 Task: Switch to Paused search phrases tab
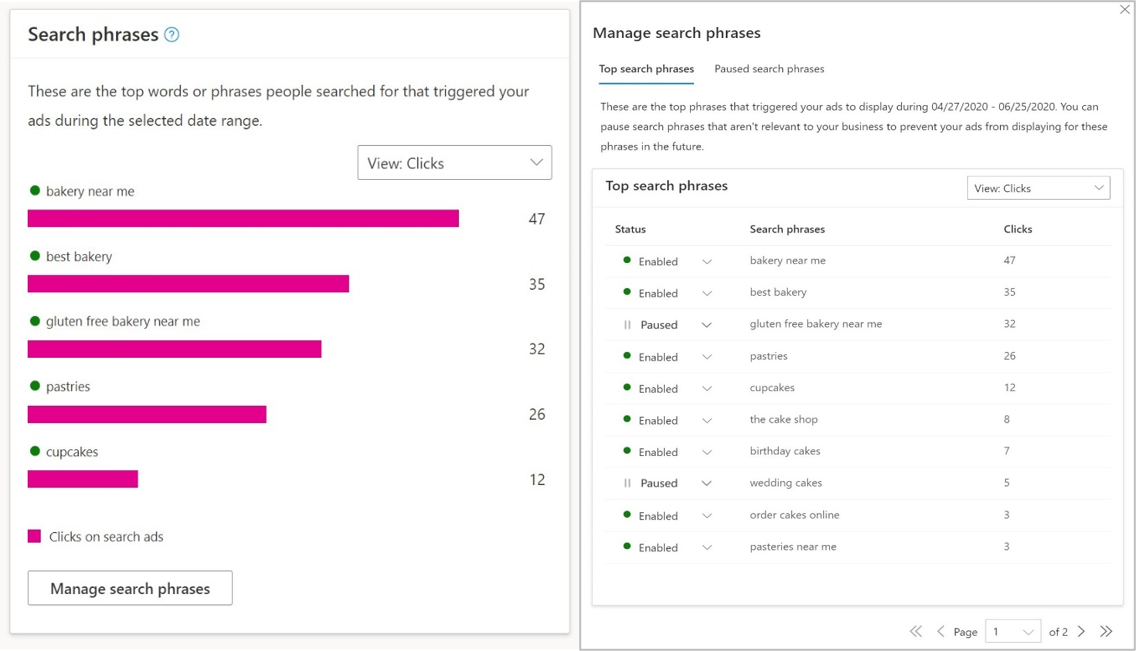(769, 69)
